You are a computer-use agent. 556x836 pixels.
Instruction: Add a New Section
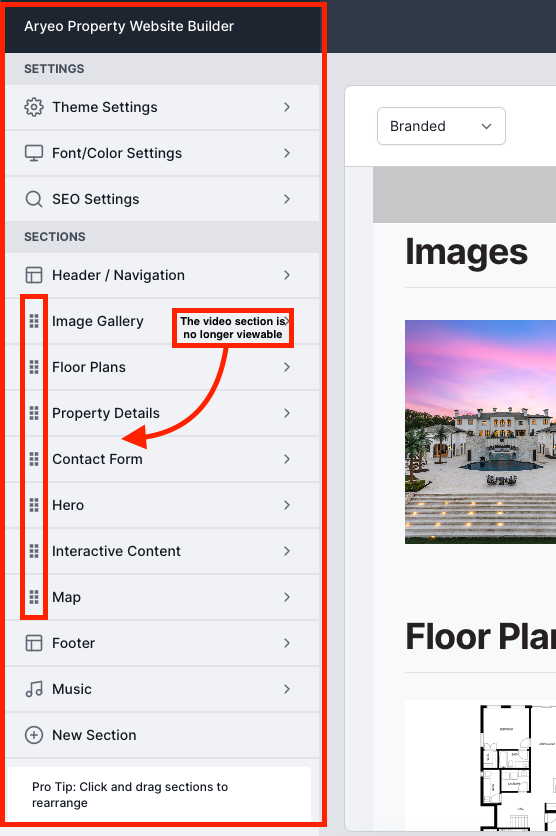[163, 735]
